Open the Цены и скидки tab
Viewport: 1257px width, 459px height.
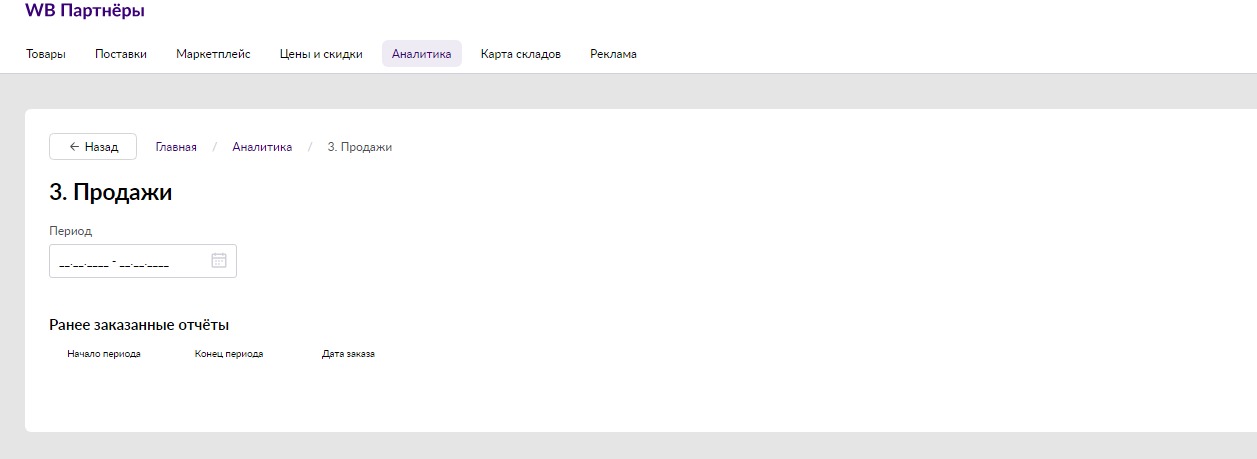tap(321, 54)
